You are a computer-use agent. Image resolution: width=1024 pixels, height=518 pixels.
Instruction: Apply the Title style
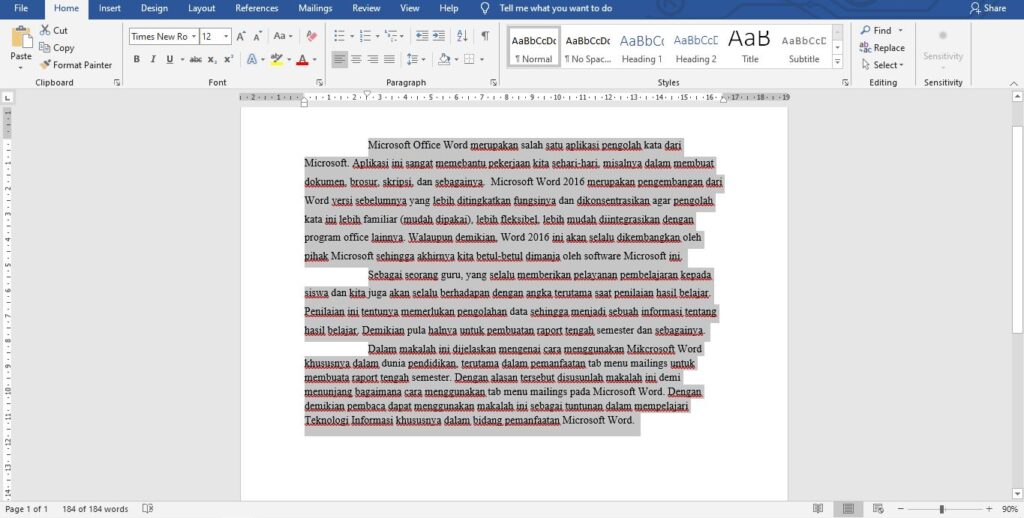point(750,47)
